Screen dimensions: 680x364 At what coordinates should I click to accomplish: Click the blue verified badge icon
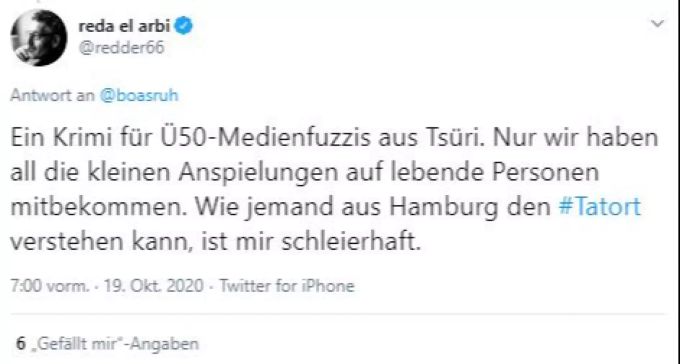pos(183,26)
